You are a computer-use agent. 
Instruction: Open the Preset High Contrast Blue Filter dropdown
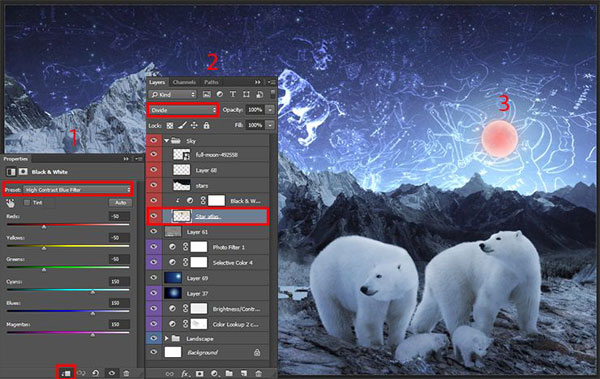coord(77,190)
